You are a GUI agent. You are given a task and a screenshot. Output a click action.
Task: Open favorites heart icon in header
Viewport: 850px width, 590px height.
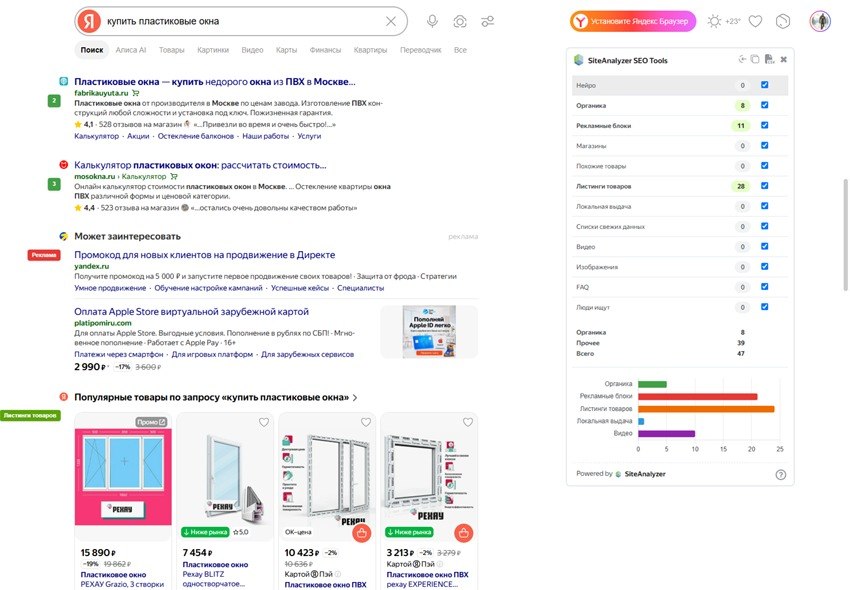pos(755,21)
